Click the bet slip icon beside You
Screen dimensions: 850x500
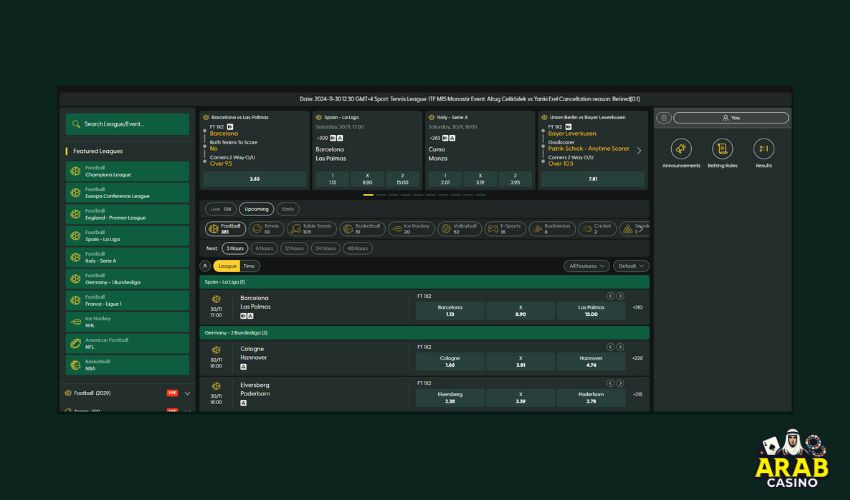pos(664,118)
